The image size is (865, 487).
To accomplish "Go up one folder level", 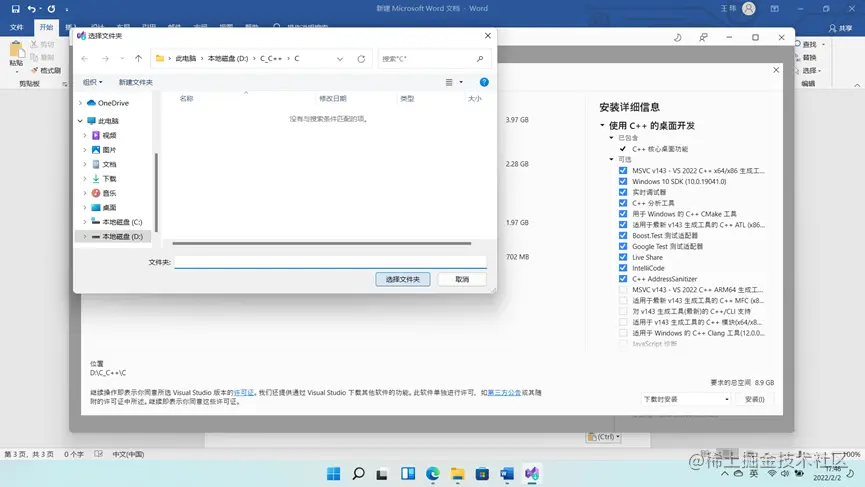I will point(138,58).
